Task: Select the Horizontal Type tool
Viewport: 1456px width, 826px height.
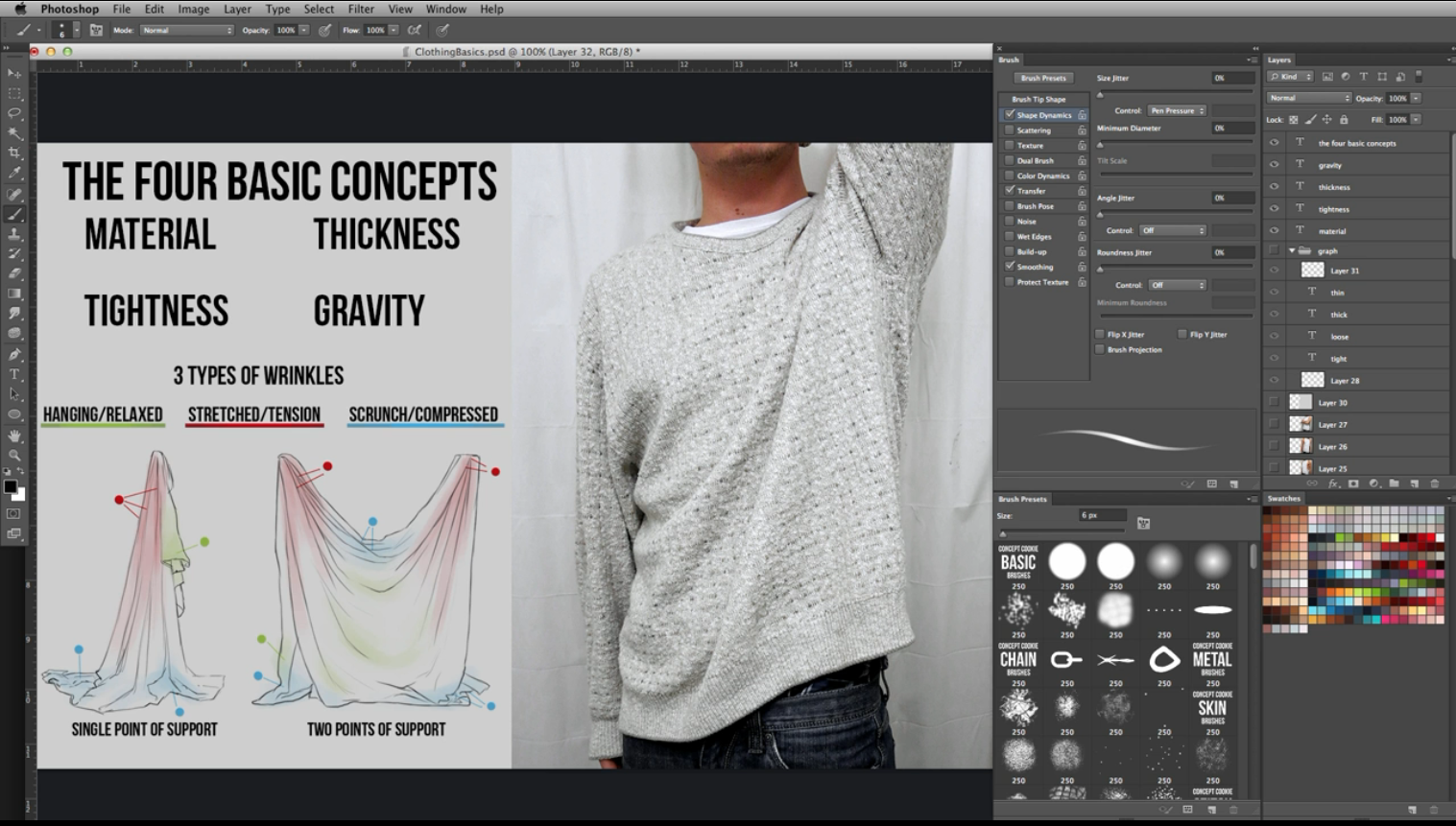Action: click(x=14, y=374)
